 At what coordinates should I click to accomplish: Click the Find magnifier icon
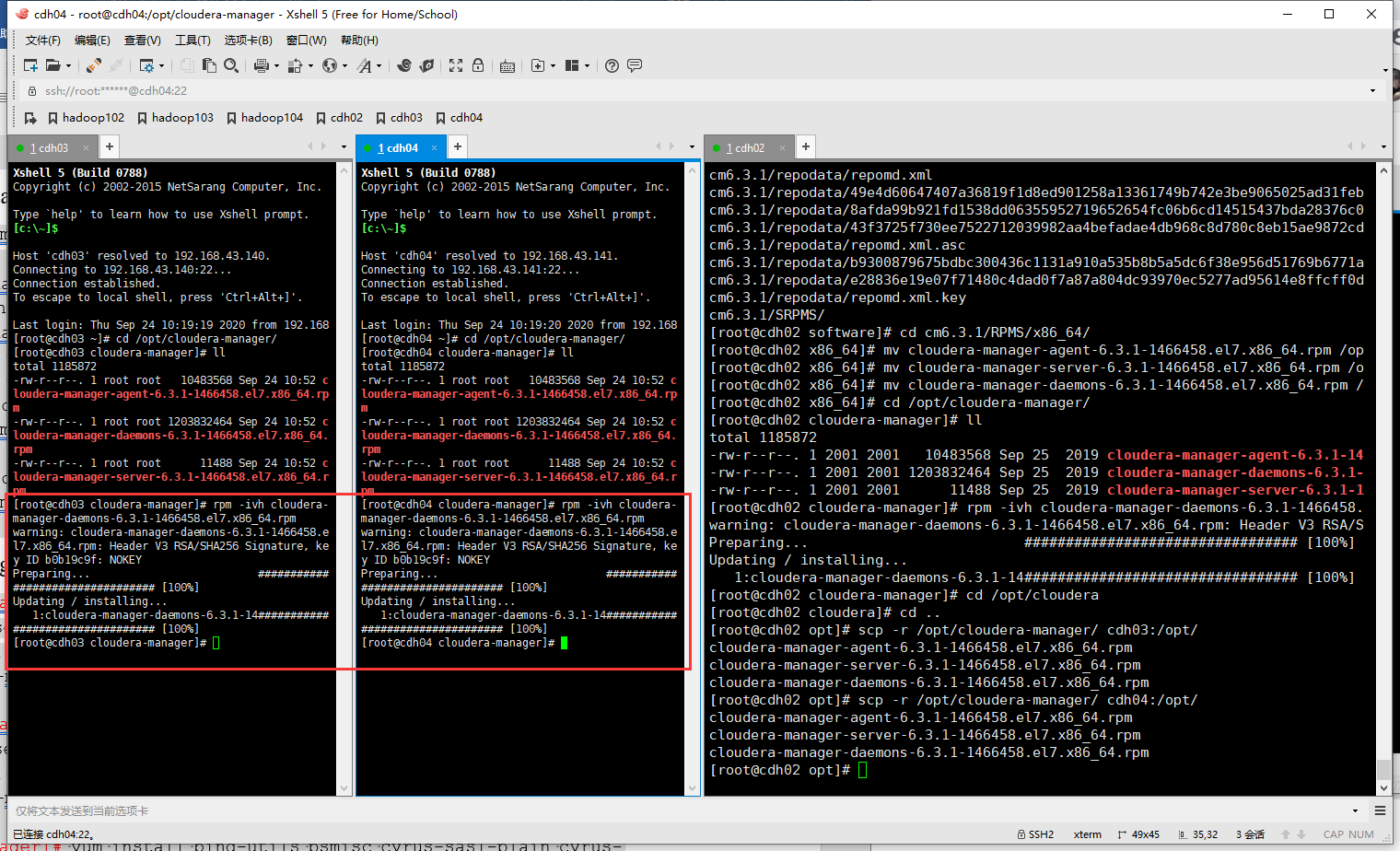(x=231, y=65)
